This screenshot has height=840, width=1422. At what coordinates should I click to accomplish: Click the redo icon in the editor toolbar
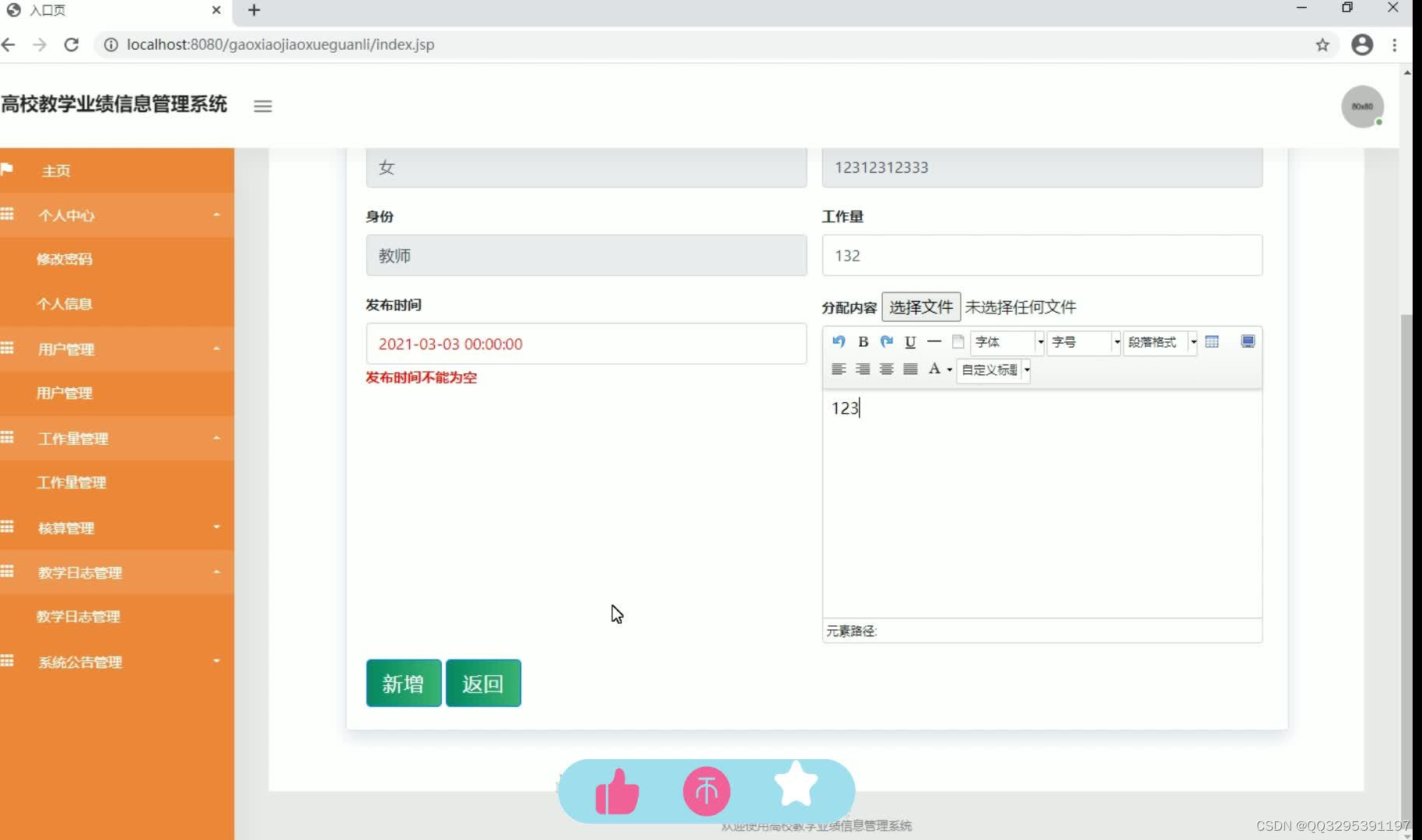click(x=887, y=341)
